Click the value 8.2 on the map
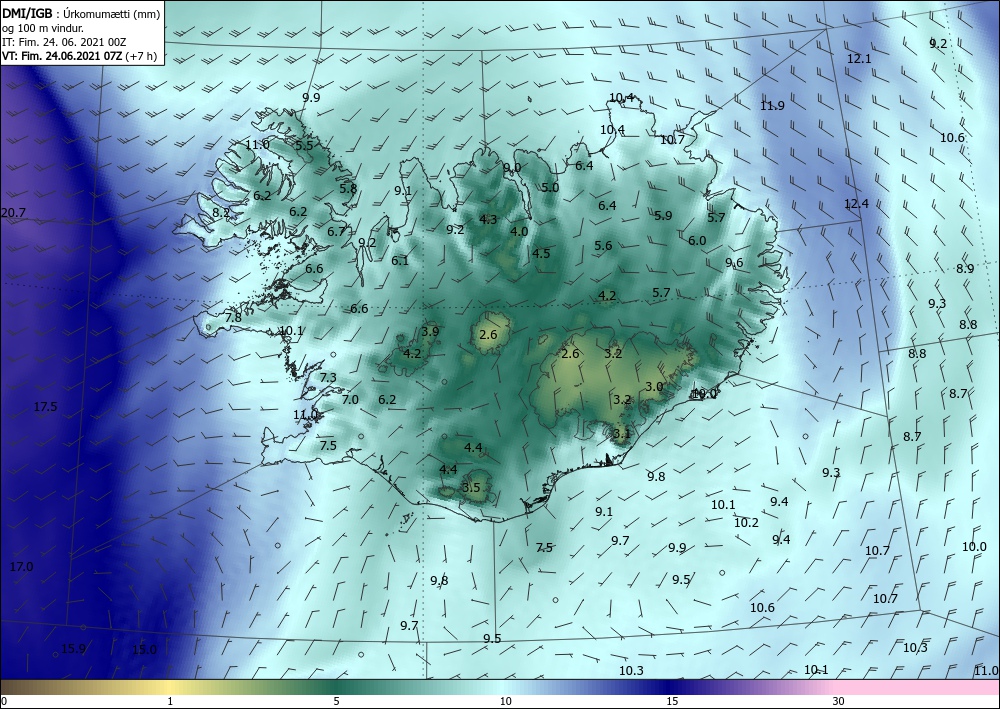The width and height of the screenshot is (1000, 709). [221, 213]
